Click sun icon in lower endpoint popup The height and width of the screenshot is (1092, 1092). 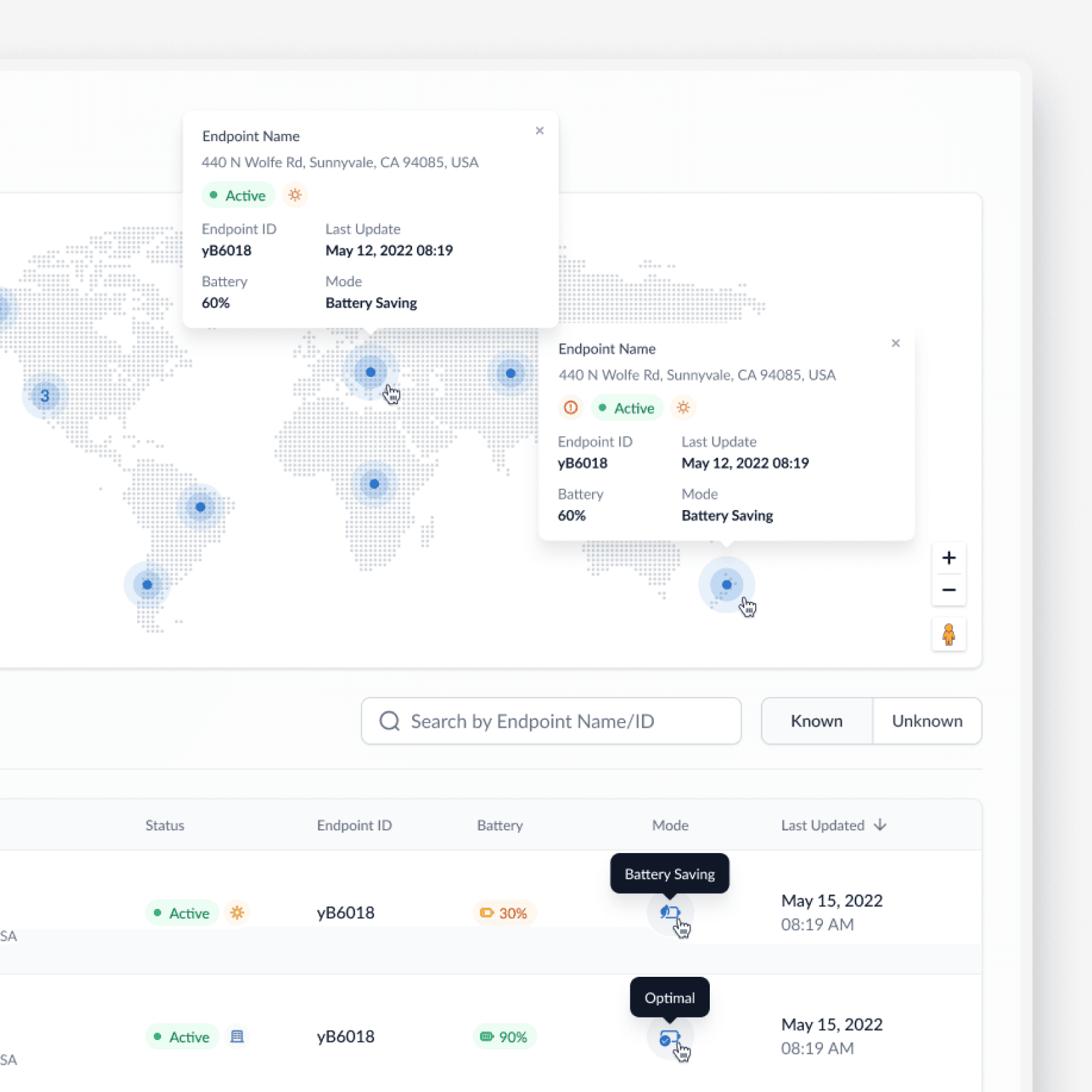[x=683, y=408]
